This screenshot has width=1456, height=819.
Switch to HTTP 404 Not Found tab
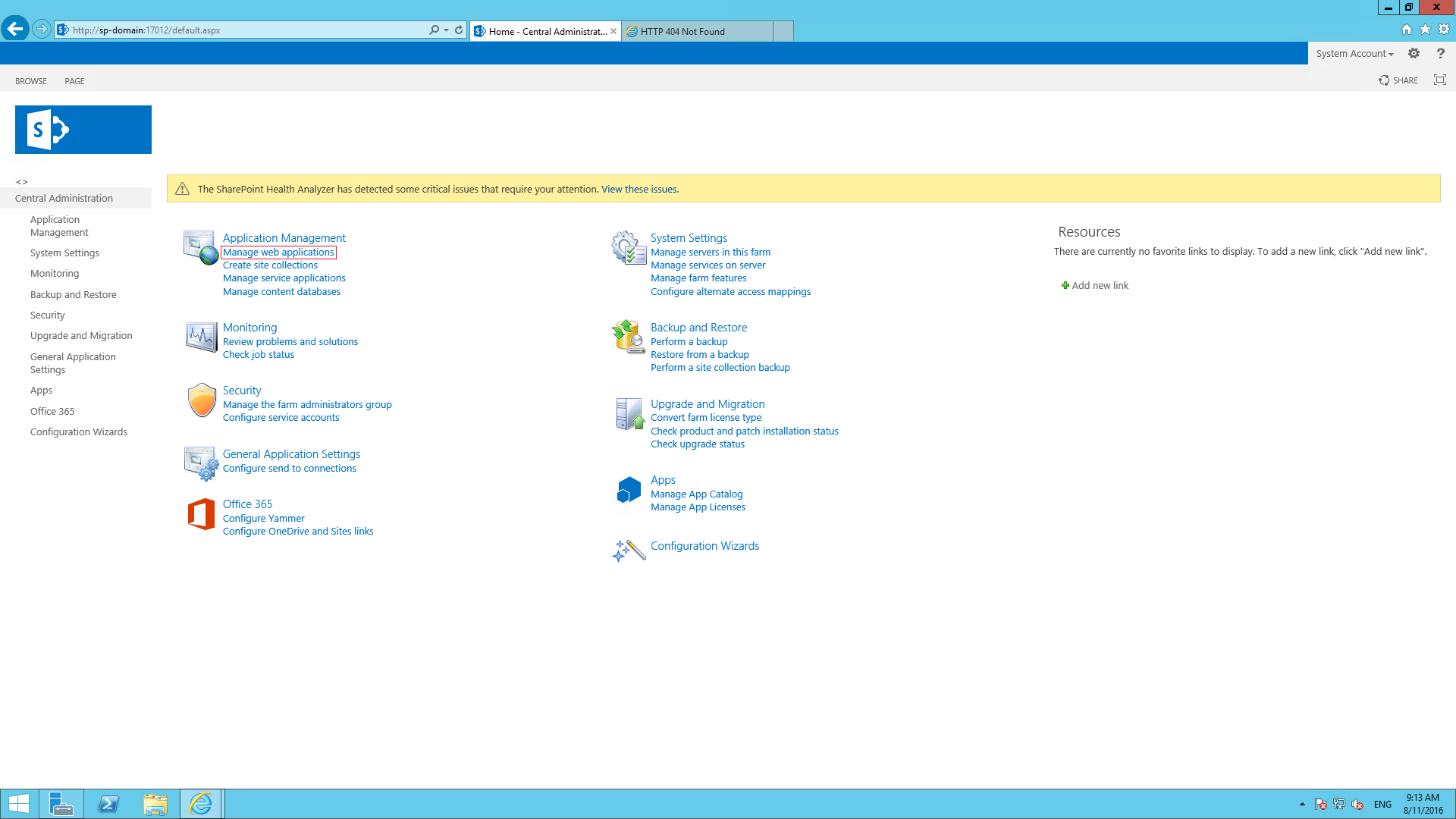[x=697, y=31]
